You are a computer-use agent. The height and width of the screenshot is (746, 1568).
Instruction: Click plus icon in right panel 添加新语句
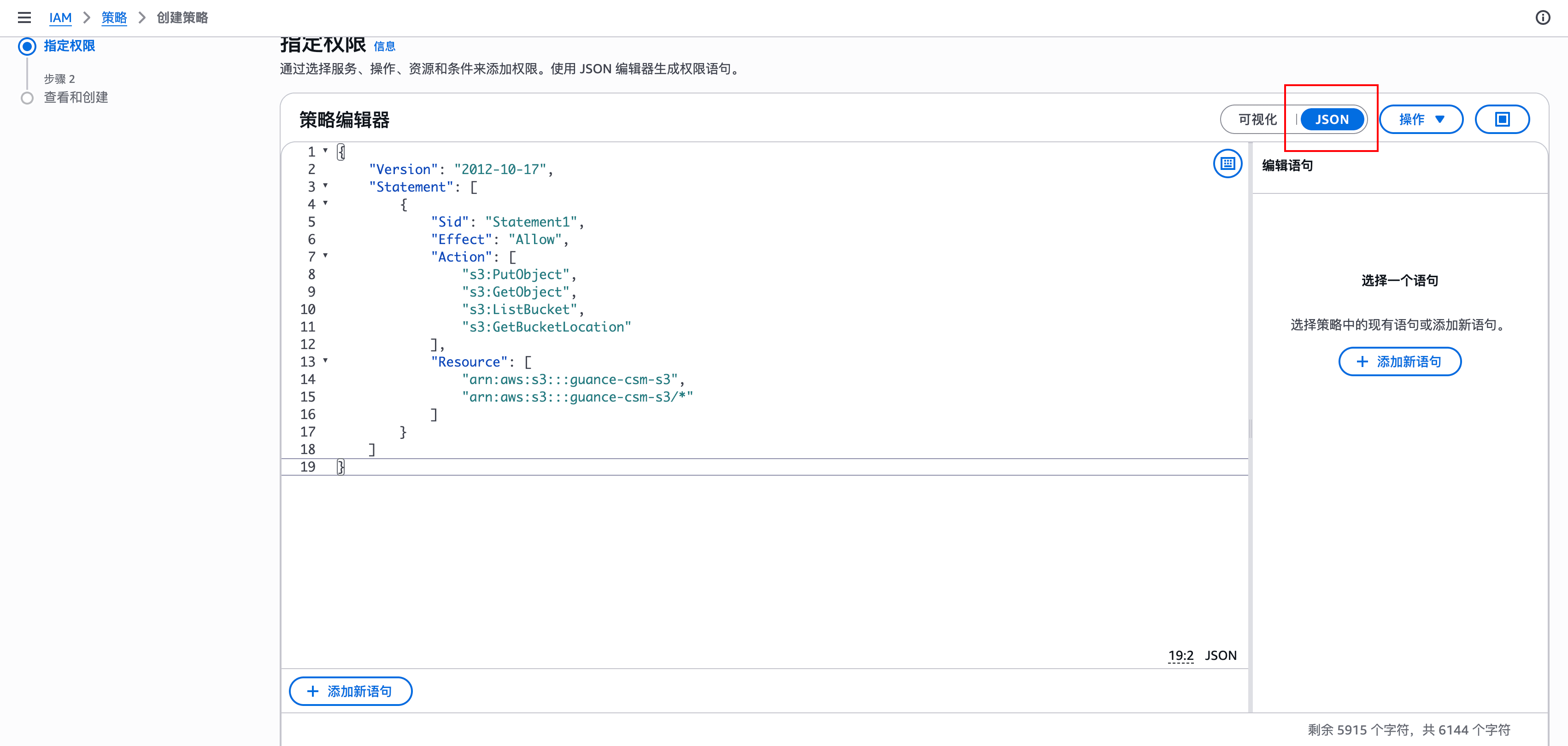point(1362,362)
